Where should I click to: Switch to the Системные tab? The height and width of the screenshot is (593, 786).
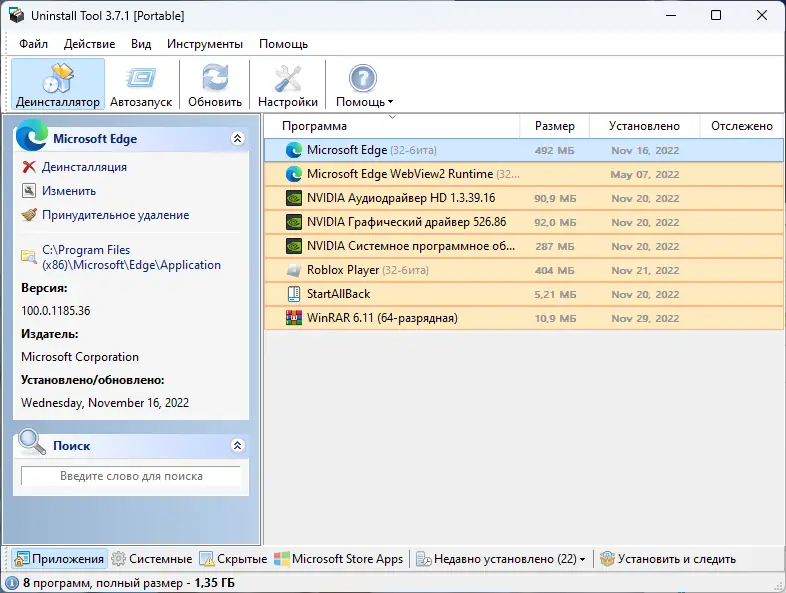[152, 559]
